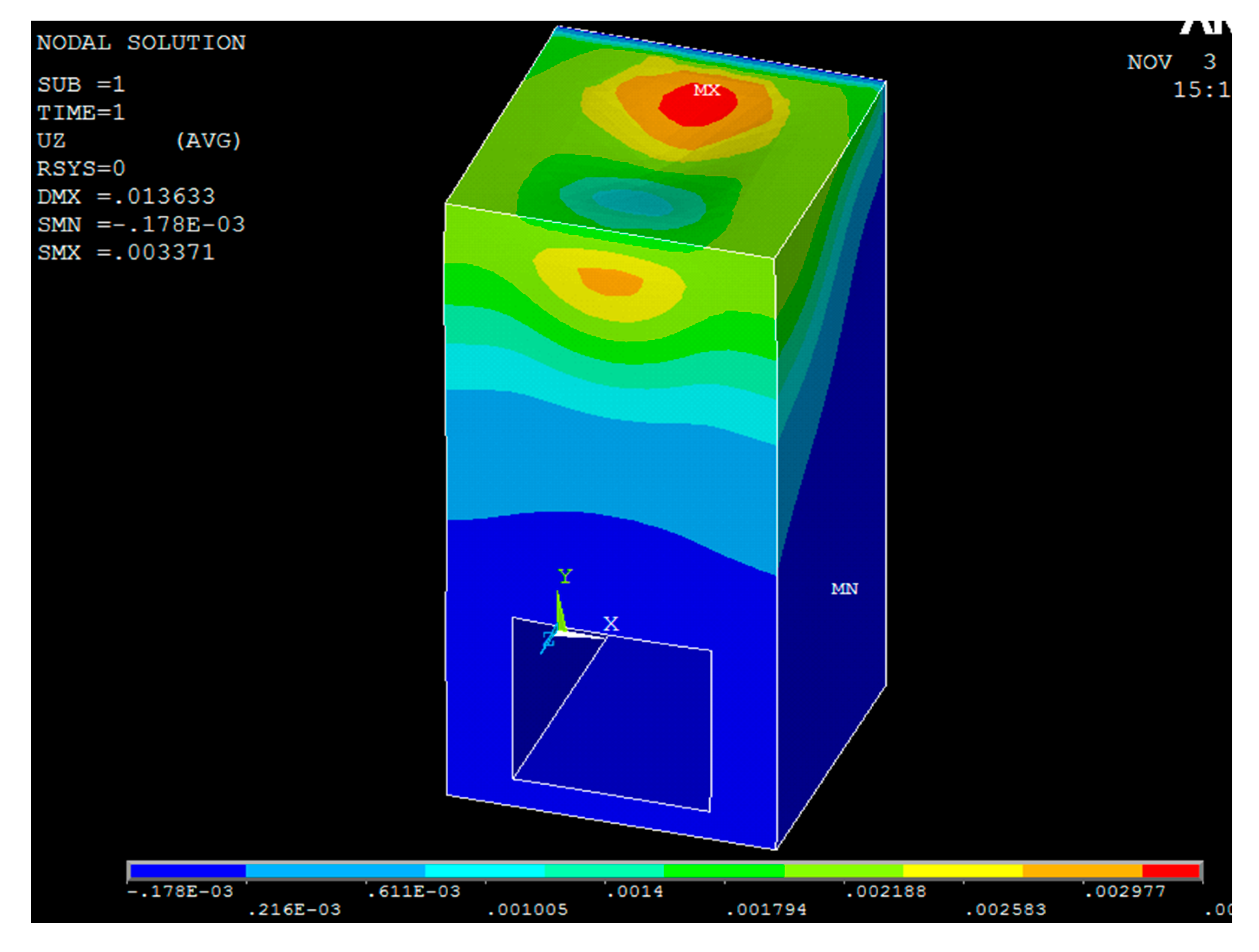Click the NOV 3 date stamp

tap(1171, 62)
